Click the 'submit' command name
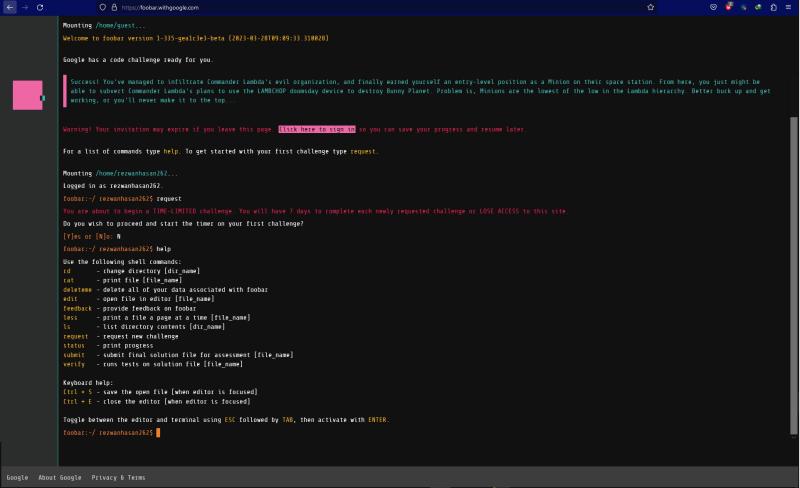The height and width of the screenshot is (488, 800). click(74, 355)
